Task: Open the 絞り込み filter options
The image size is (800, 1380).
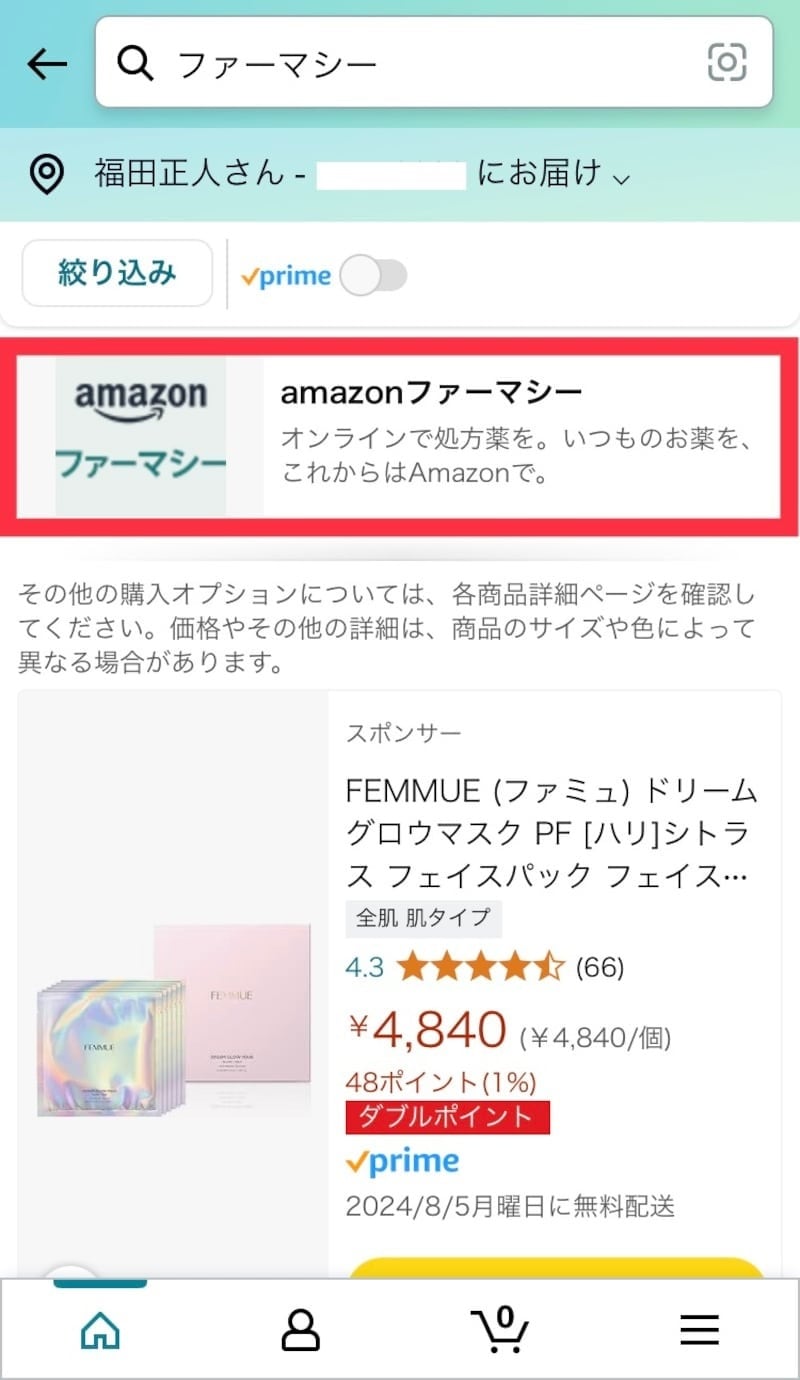Action: click(116, 272)
